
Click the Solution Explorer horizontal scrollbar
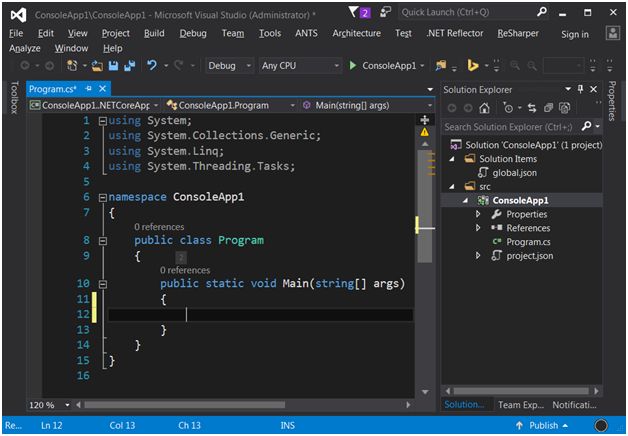521,391
